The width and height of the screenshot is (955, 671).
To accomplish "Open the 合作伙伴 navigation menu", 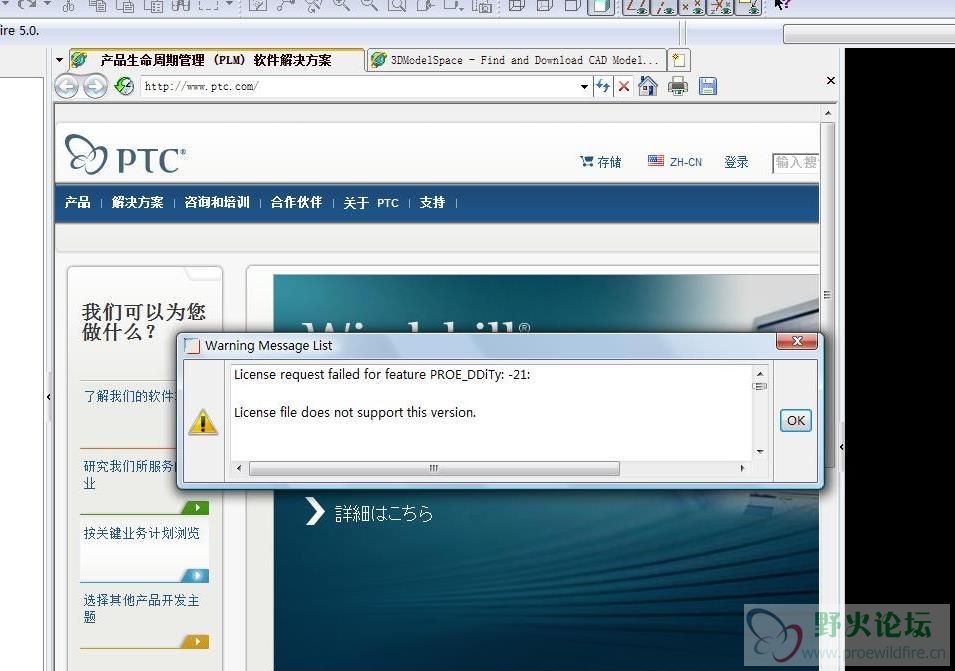I will point(296,202).
